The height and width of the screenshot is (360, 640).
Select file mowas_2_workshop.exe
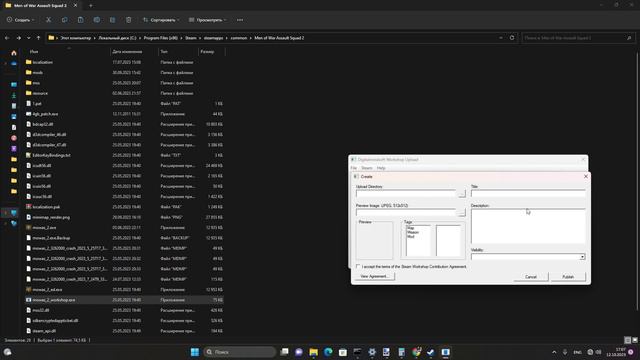click(x=54, y=300)
